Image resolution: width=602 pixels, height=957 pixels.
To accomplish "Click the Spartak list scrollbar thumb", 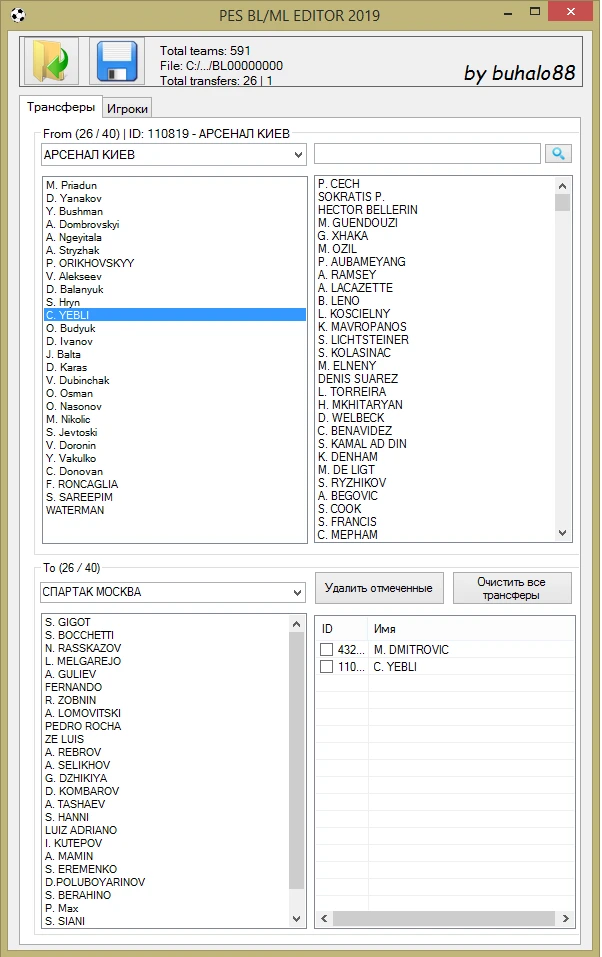I will coord(296,760).
